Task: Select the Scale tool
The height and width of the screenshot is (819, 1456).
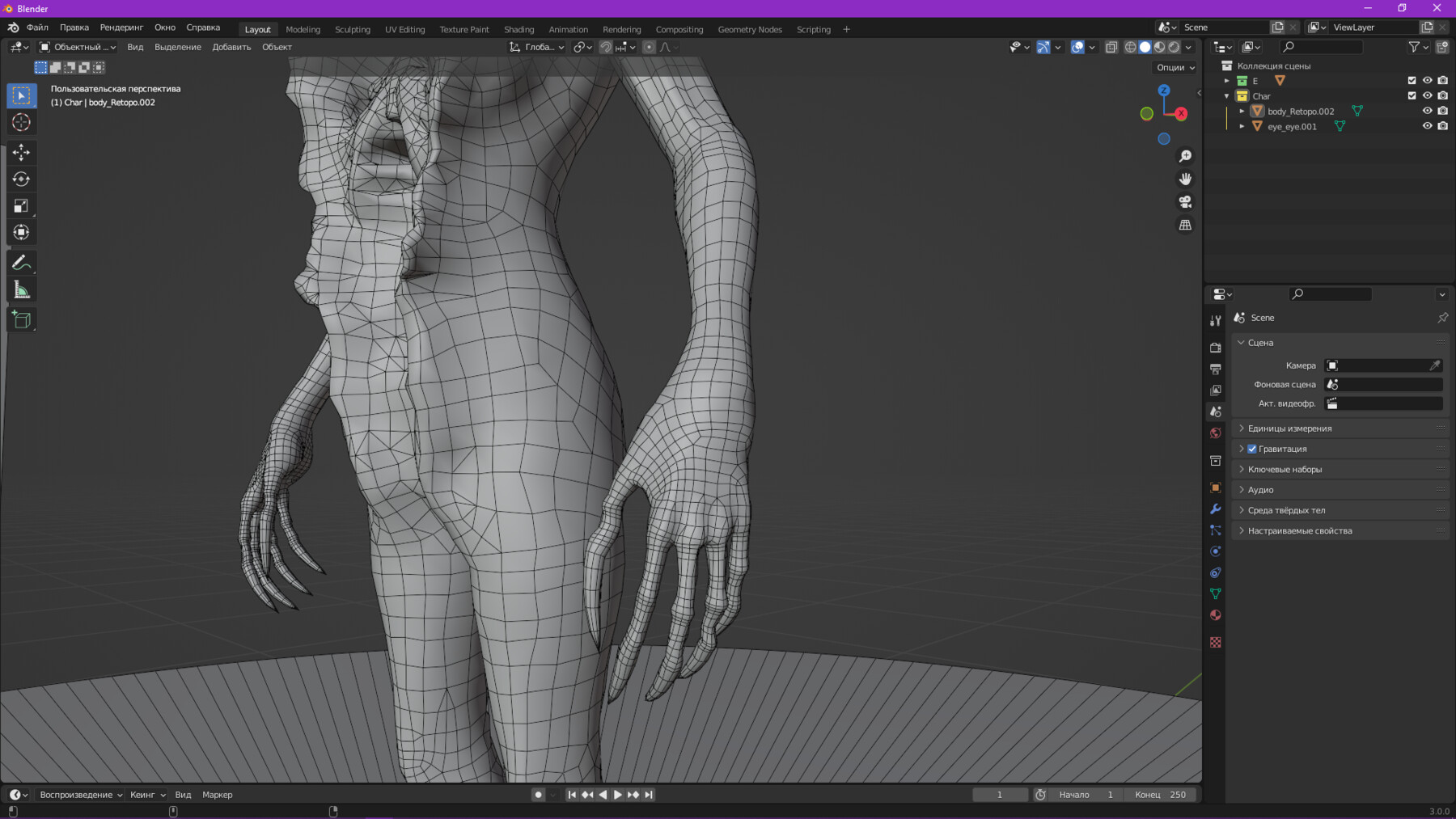Action: 22,206
